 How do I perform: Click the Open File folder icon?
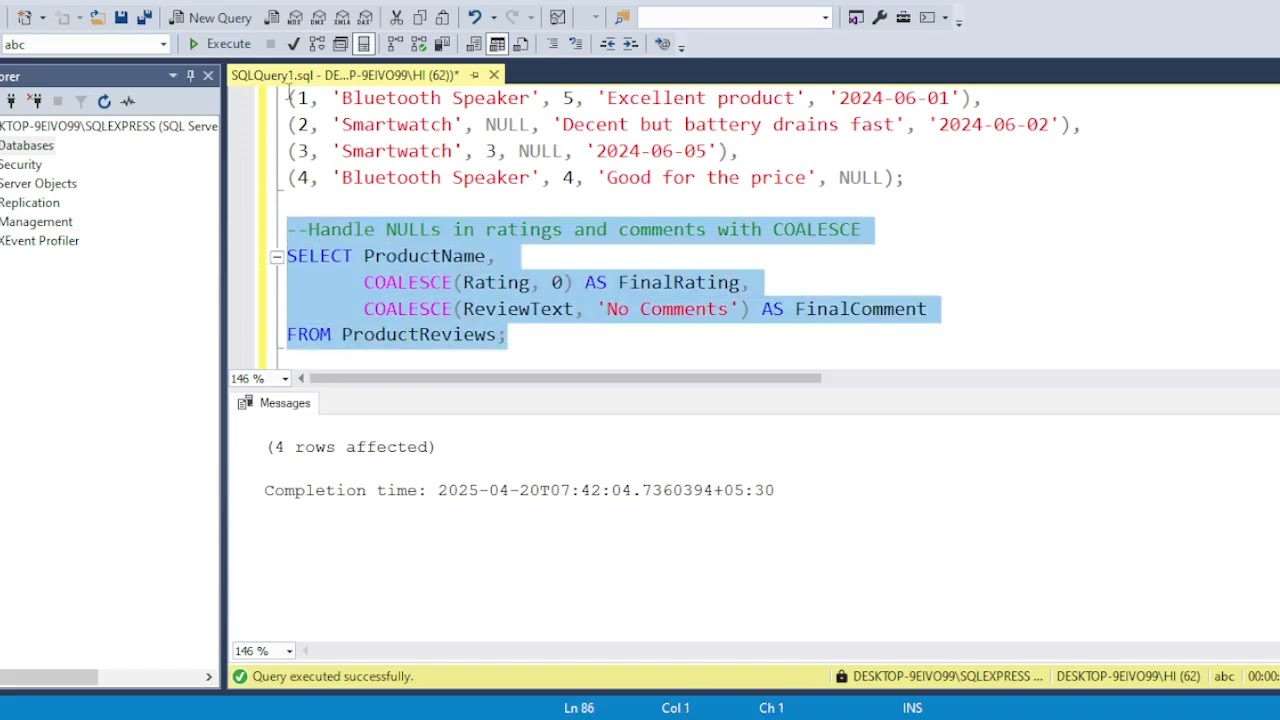point(97,17)
